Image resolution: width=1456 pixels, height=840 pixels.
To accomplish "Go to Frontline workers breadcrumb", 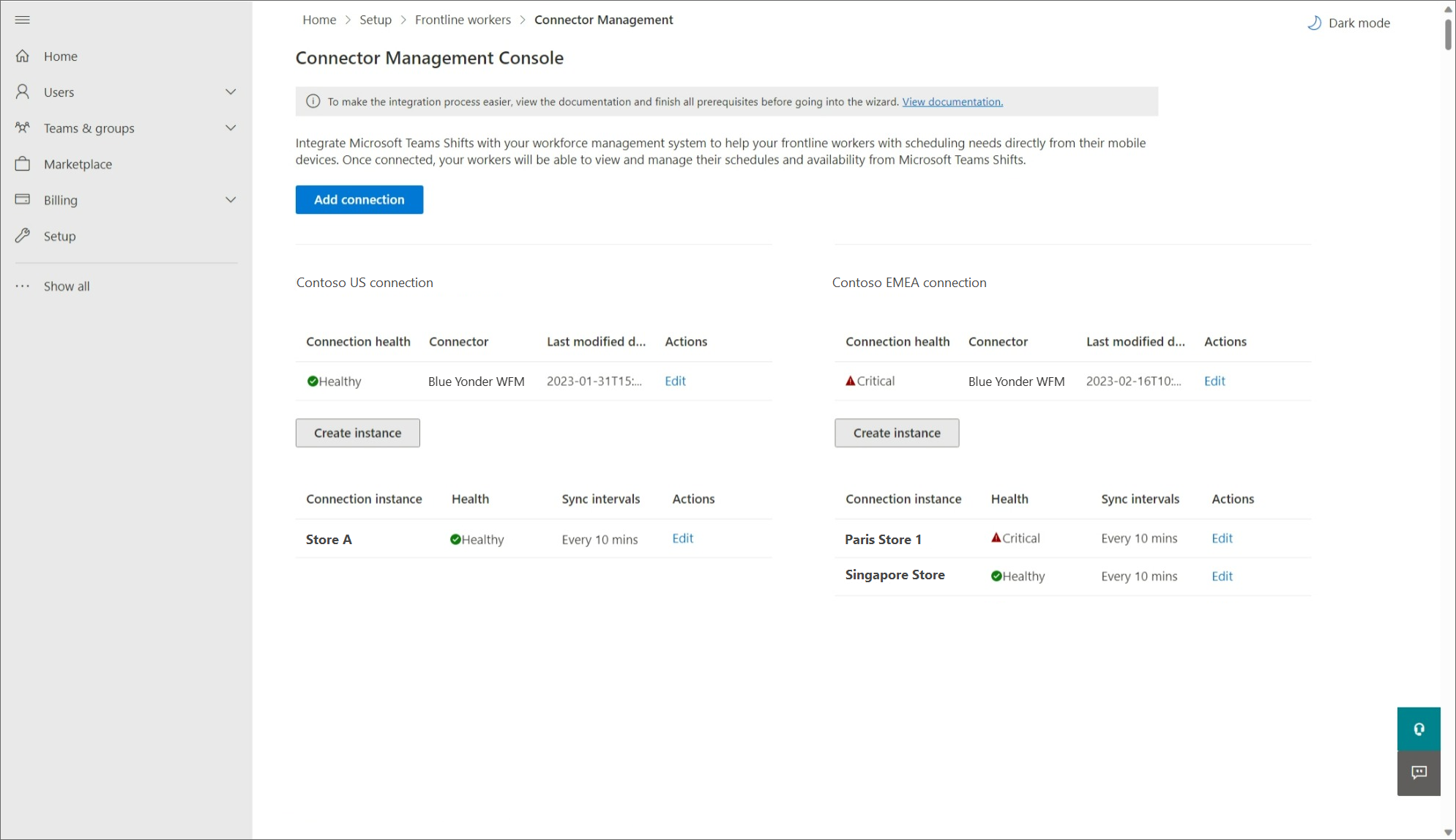I will 463,20.
